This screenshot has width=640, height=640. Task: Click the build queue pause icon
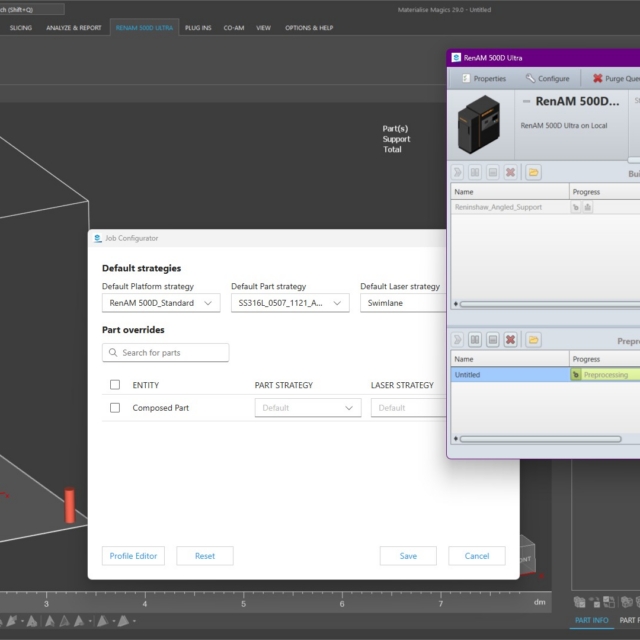pos(475,173)
